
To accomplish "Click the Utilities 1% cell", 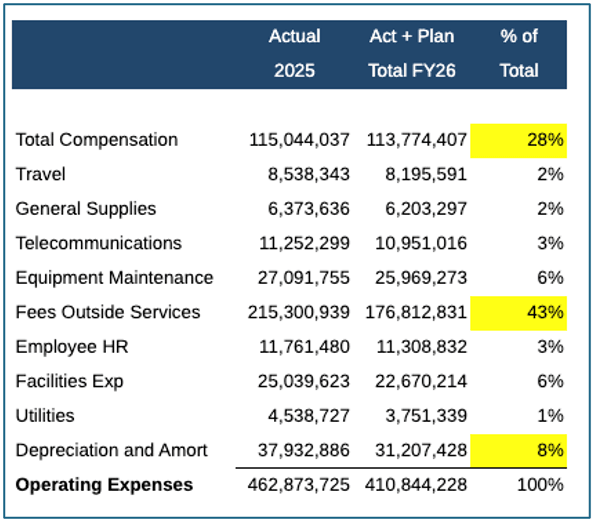I will pyautogui.click(x=550, y=416).
